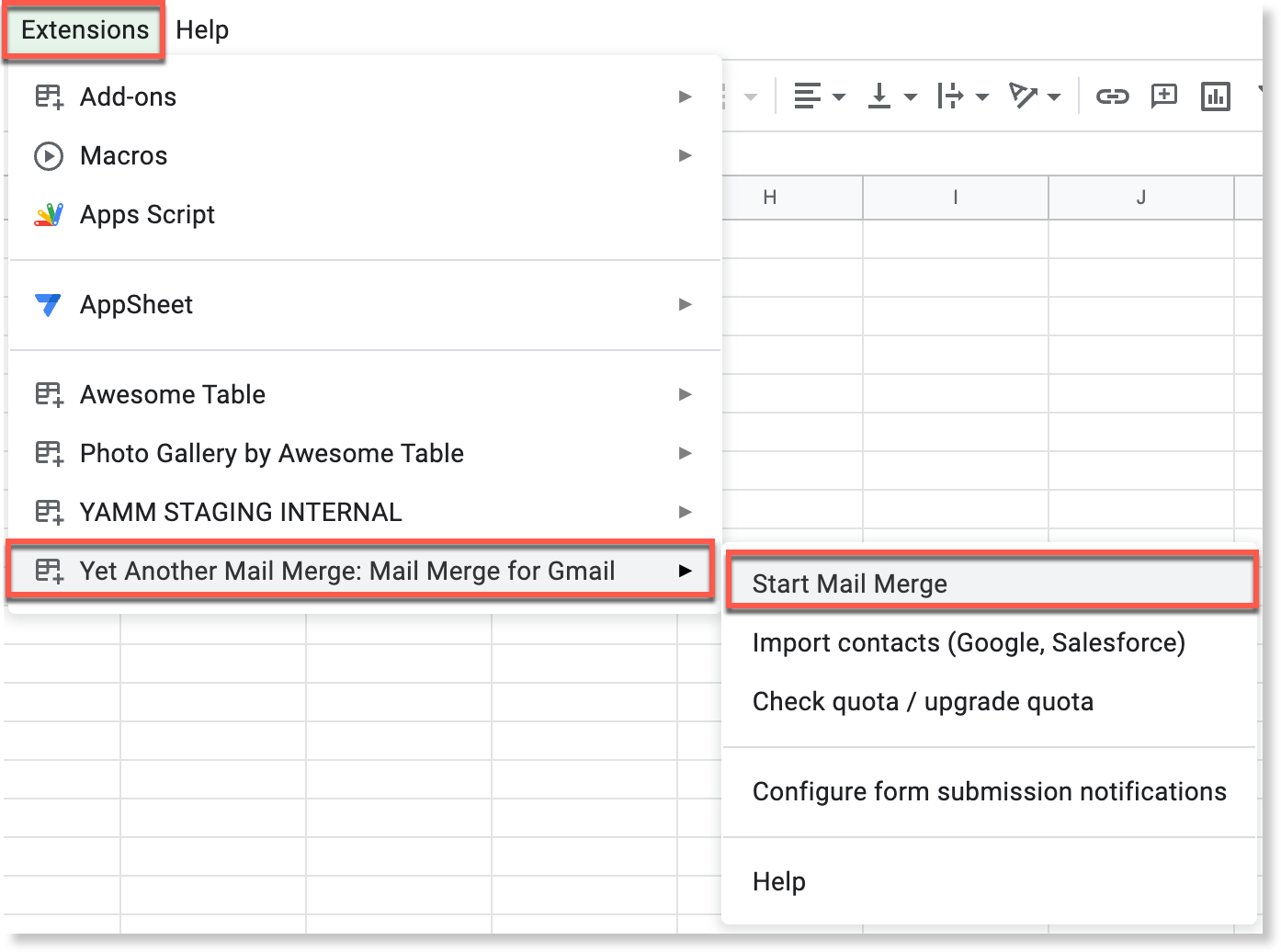Open Configure form submission notifications

pyautogui.click(x=989, y=791)
